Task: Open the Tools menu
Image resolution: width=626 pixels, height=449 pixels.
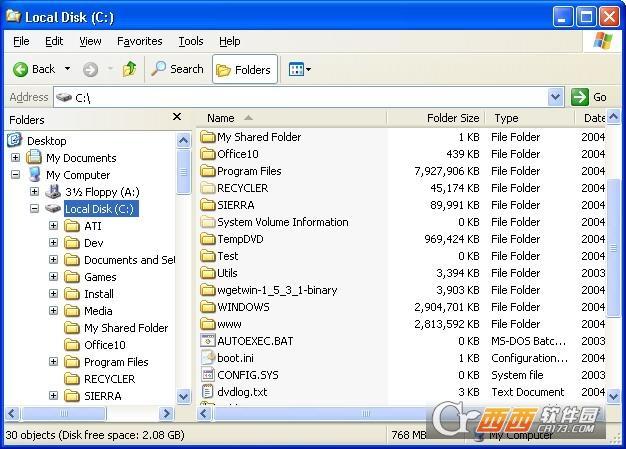Action: [191, 41]
